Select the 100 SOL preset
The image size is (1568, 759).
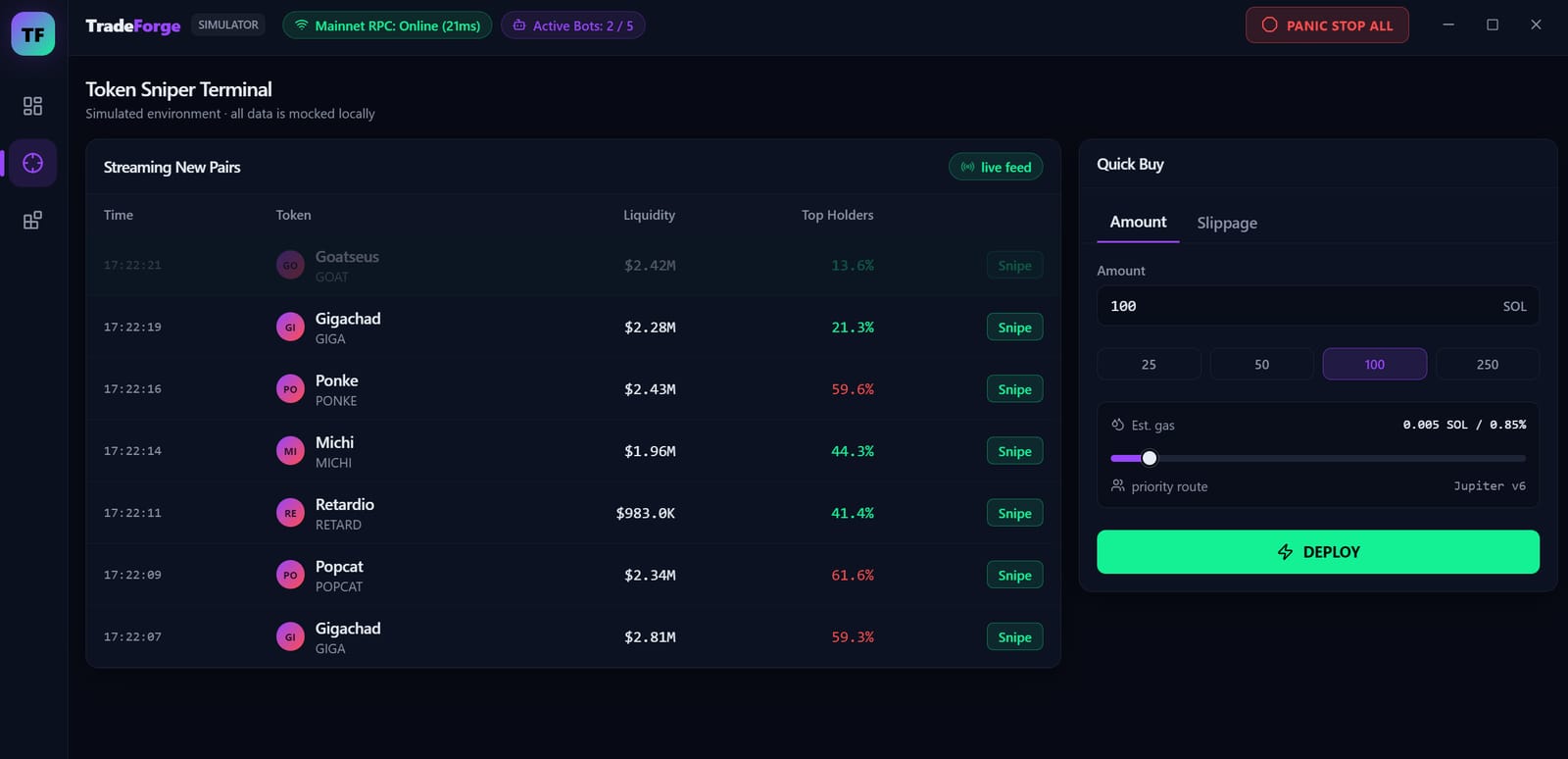click(x=1375, y=364)
